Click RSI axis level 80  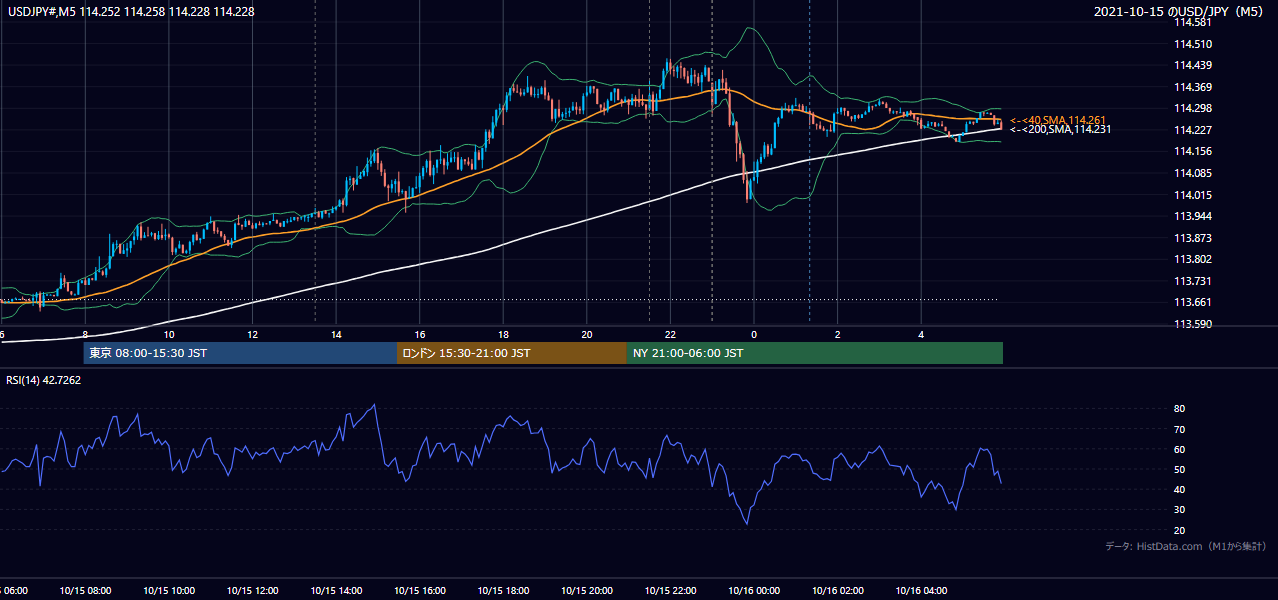click(x=1179, y=409)
